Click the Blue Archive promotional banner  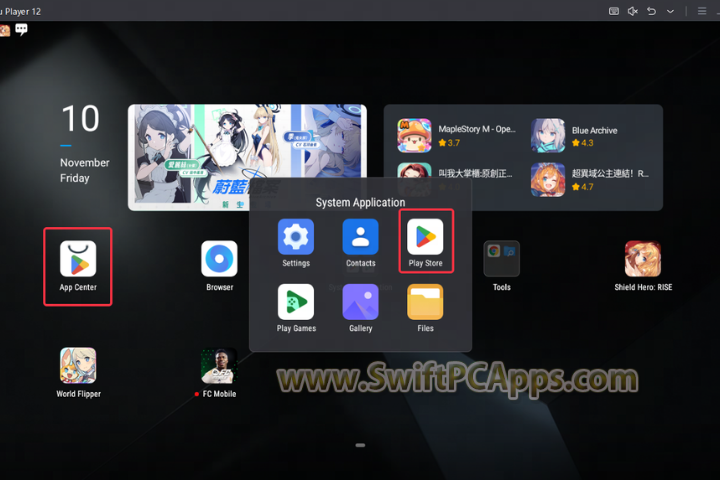247,157
